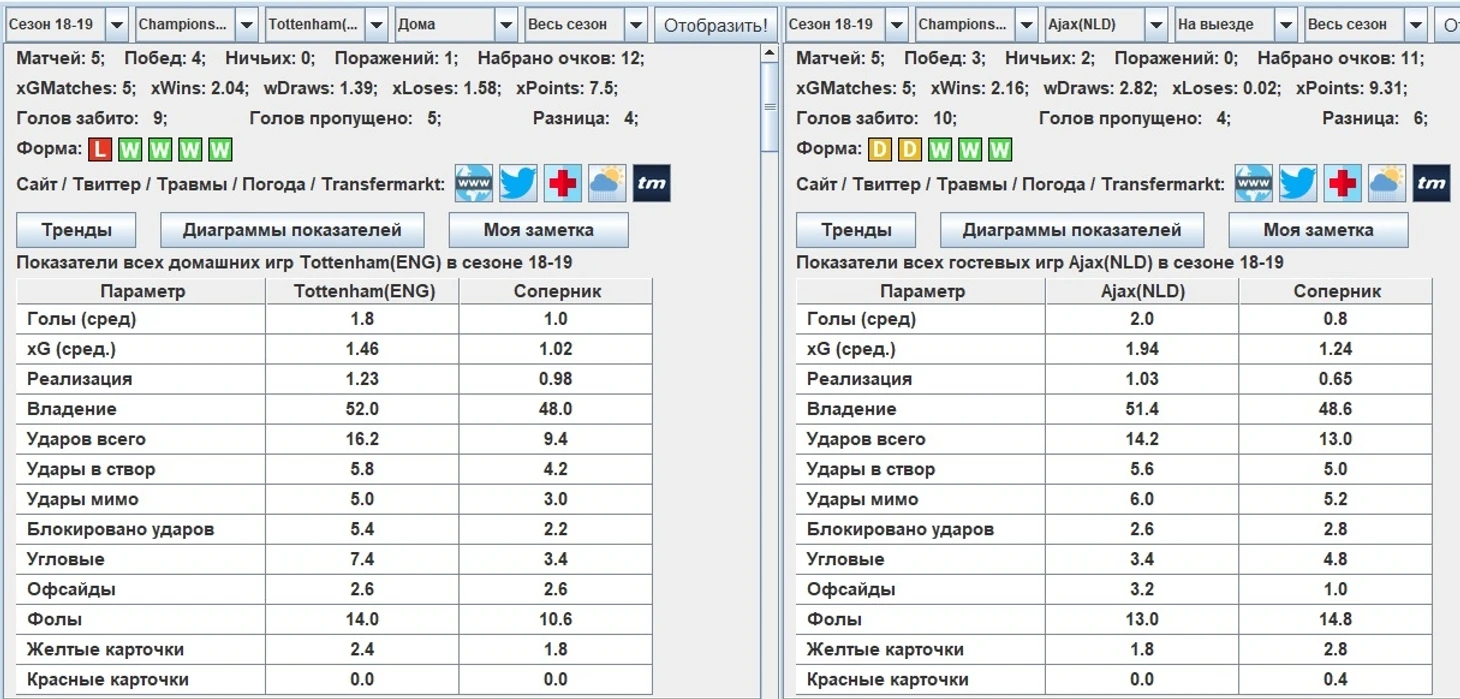This screenshot has height=699, width=1460.
Task: Open Моя заметка for Ajax
Action: pyautogui.click(x=1318, y=230)
